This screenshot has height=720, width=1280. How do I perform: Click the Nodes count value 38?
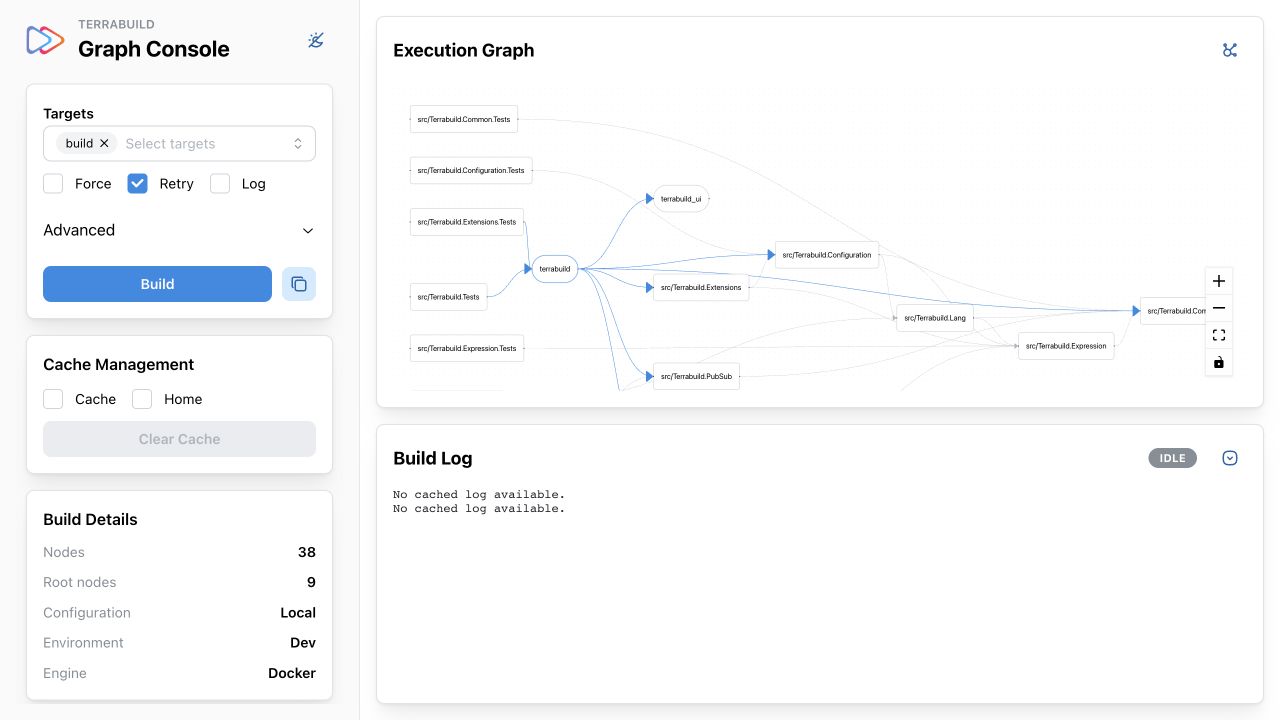point(307,552)
